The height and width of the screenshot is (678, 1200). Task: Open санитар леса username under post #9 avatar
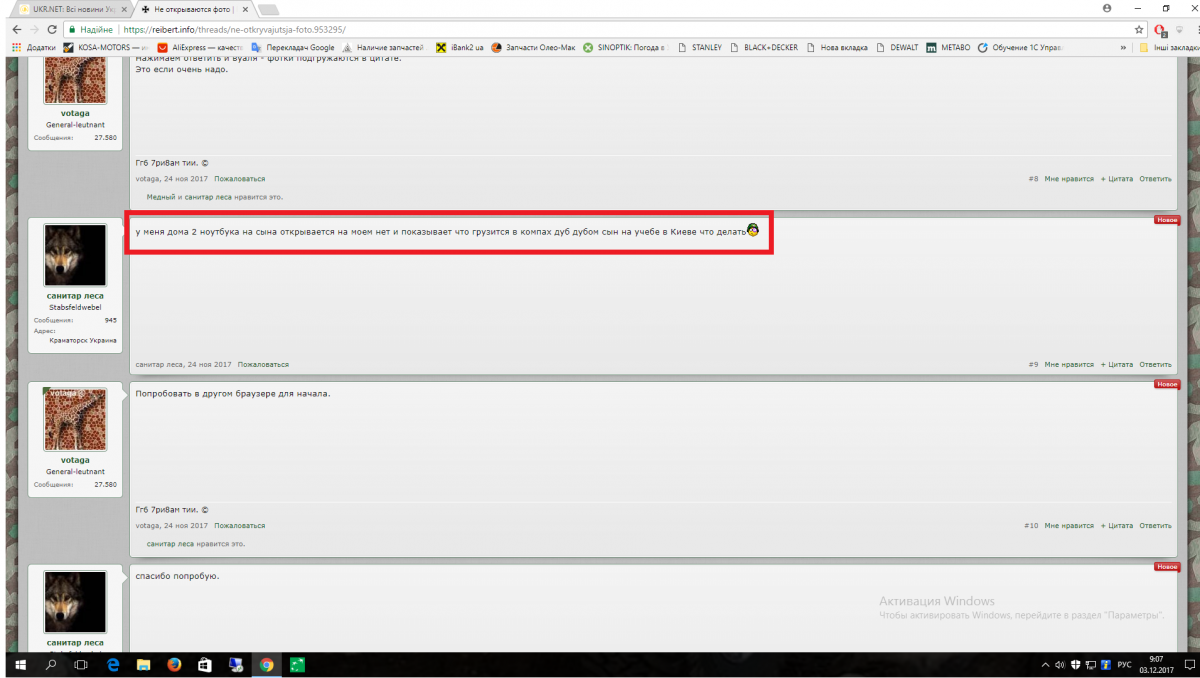(x=75, y=296)
